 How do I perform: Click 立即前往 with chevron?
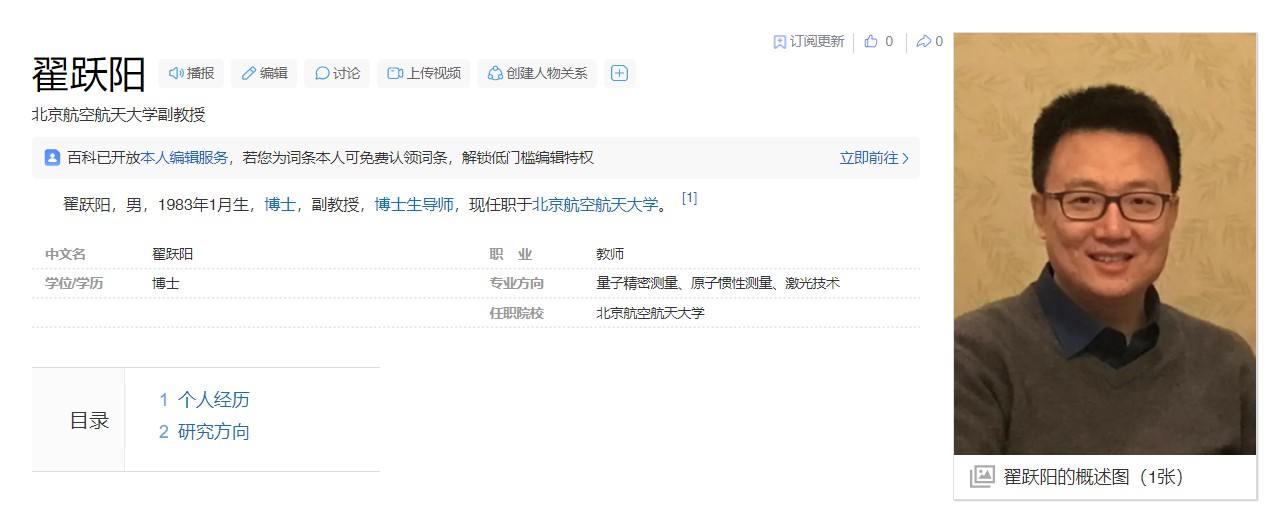874,158
